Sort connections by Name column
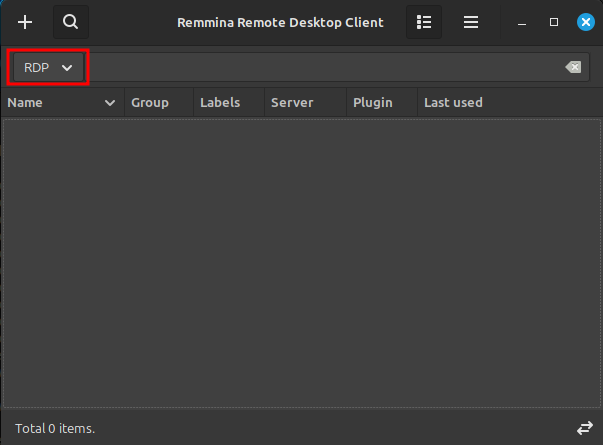 (x=62, y=103)
